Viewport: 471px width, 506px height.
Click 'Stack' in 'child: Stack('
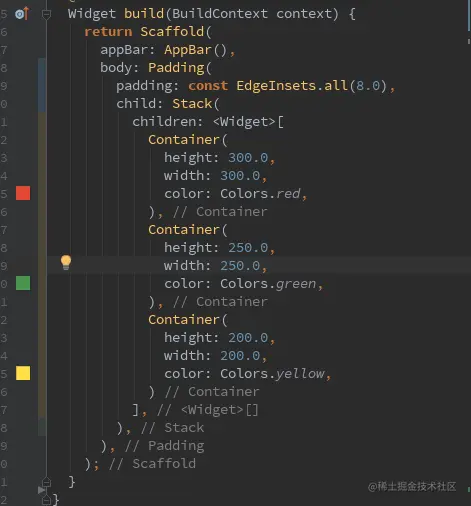pyautogui.click(x=192, y=104)
